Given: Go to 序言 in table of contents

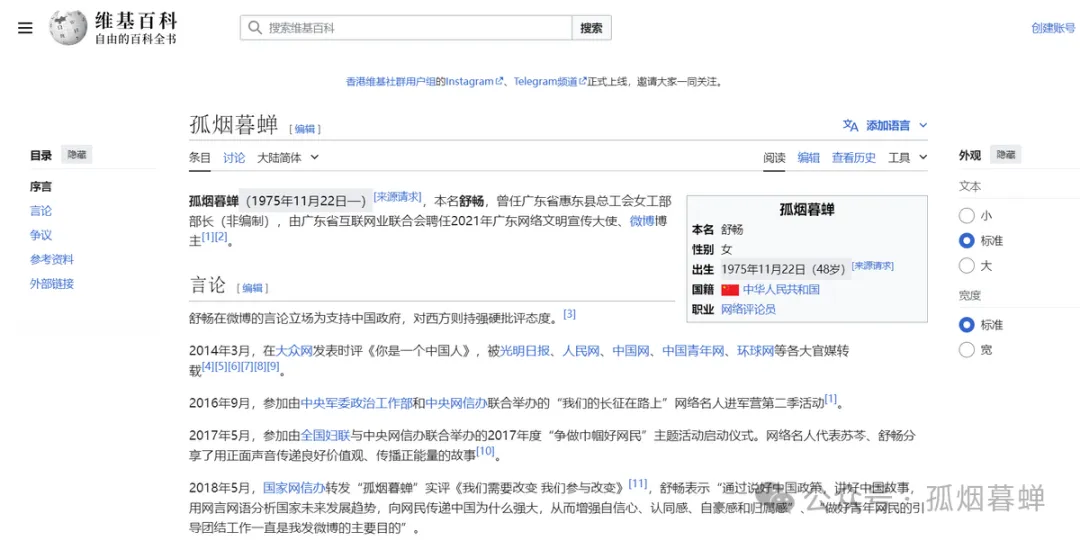Looking at the screenshot, I should click(41, 187).
